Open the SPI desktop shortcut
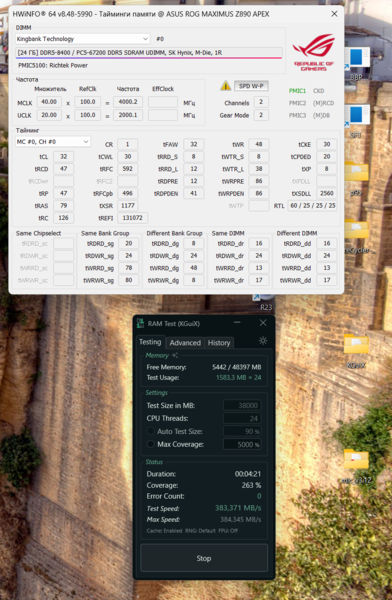This screenshot has height=600, width=392. point(356,121)
